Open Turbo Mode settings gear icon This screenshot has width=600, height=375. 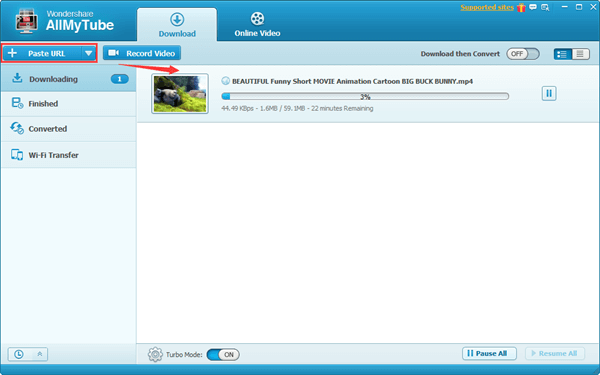click(155, 354)
